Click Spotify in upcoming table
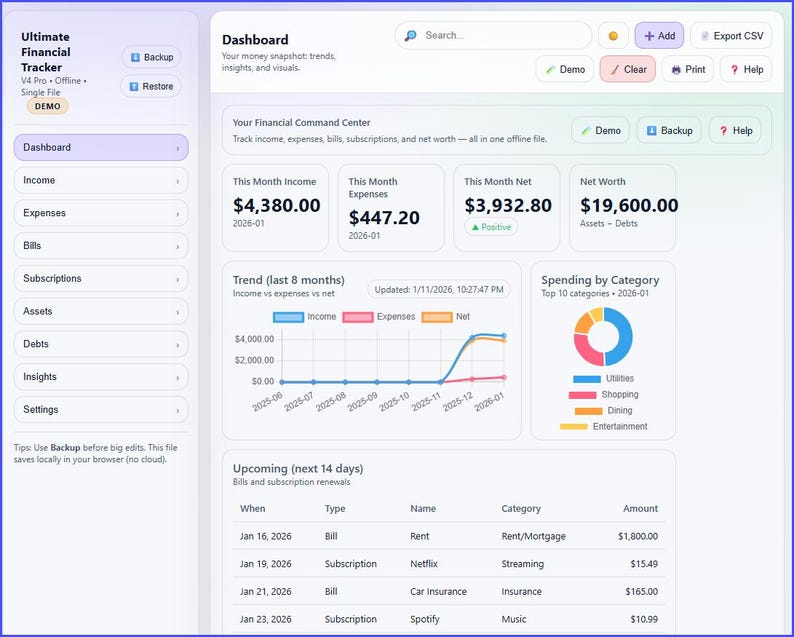794x637 pixels. point(425,619)
